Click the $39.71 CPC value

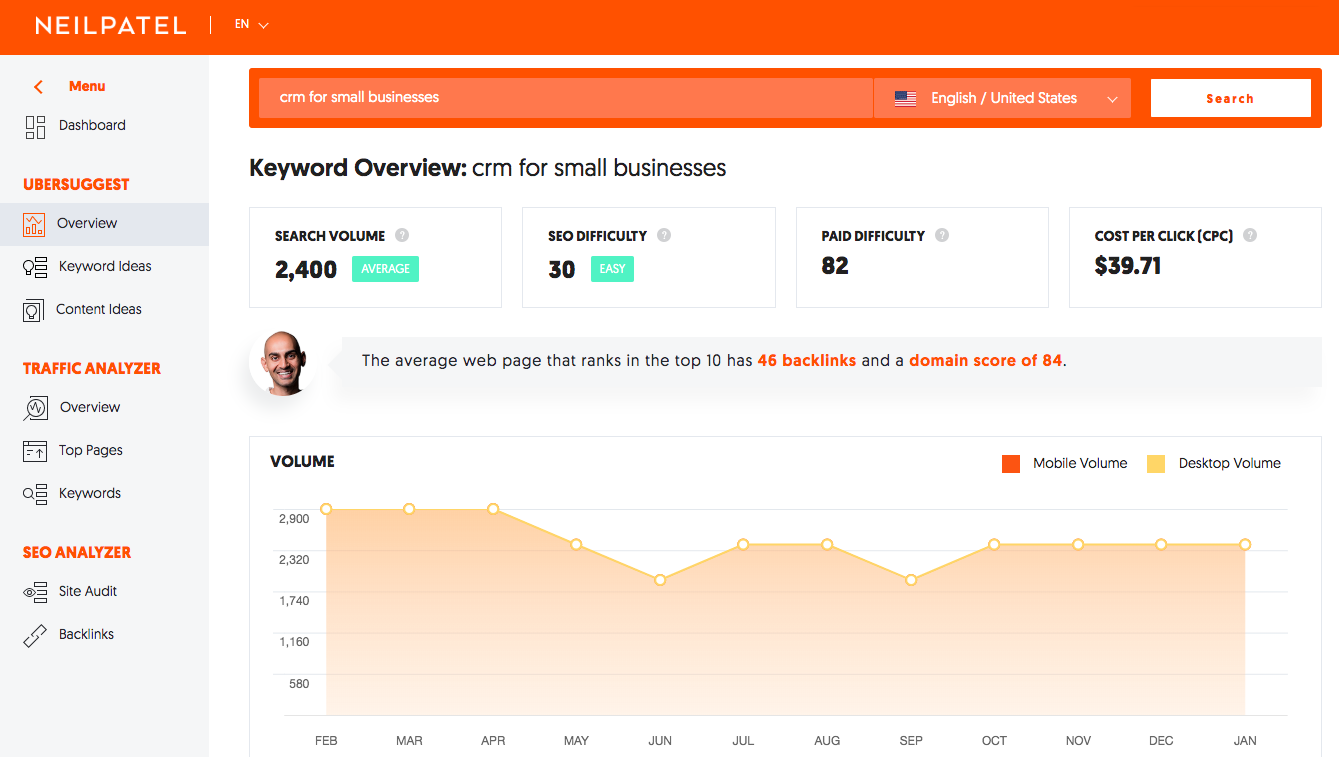tap(1128, 266)
